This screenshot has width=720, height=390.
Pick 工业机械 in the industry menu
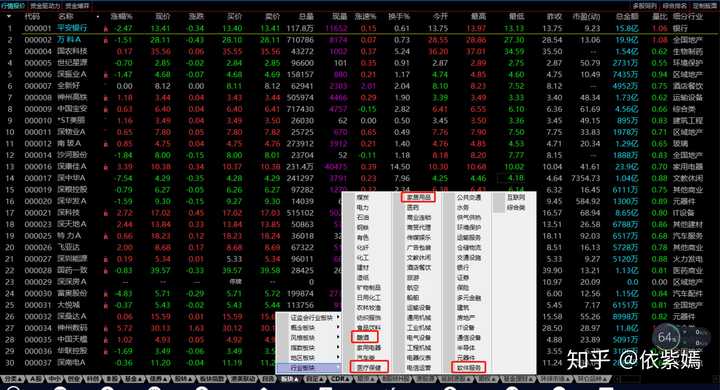click(x=418, y=328)
